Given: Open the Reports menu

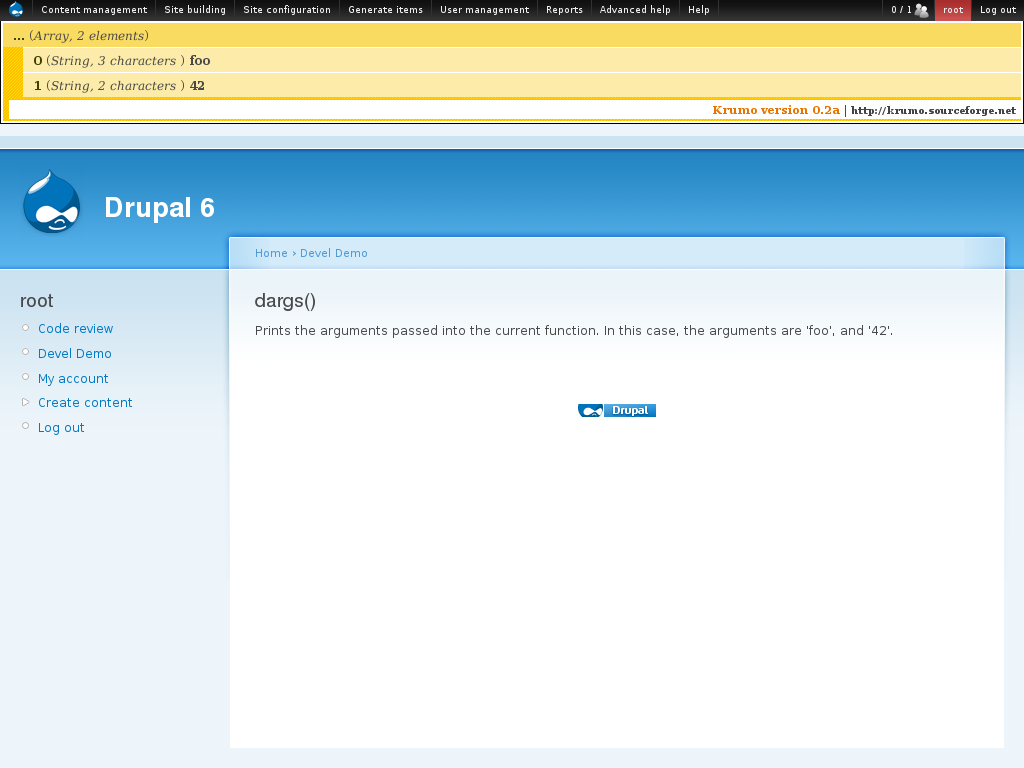Looking at the screenshot, I should (x=564, y=10).
